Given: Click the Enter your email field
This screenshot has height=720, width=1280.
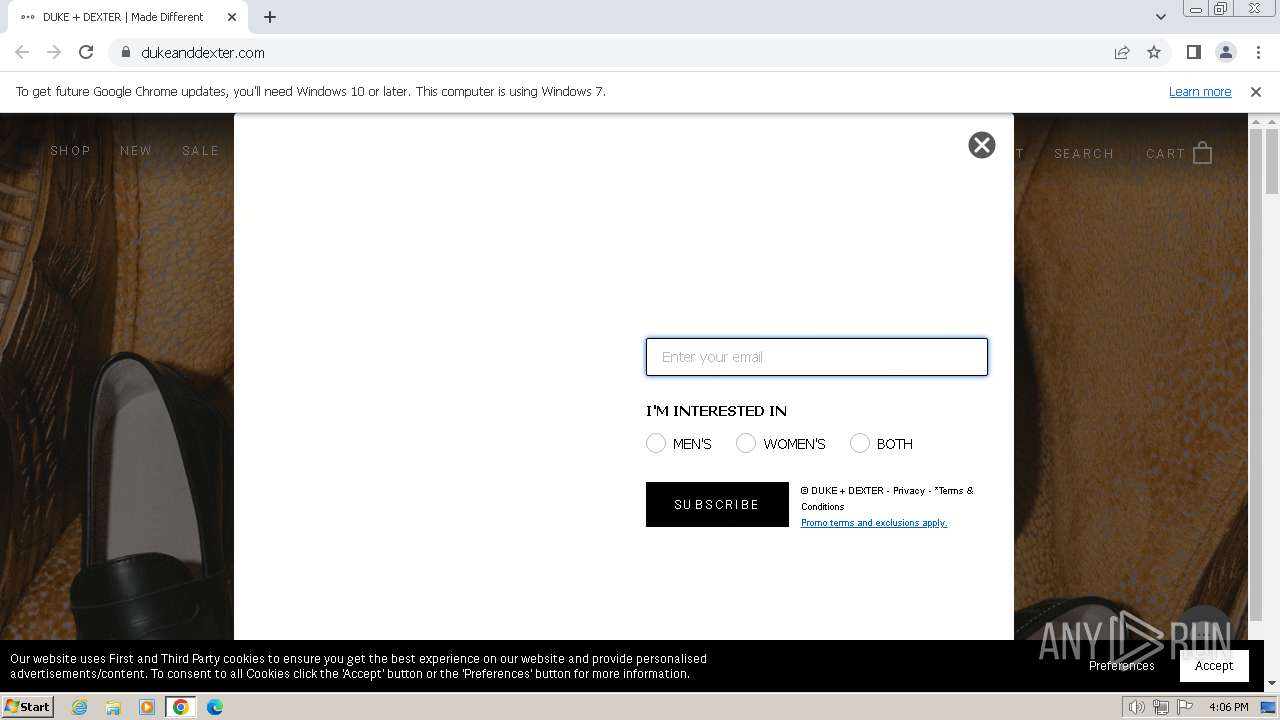Looking at the screenshot, I should tap(817, 357).
